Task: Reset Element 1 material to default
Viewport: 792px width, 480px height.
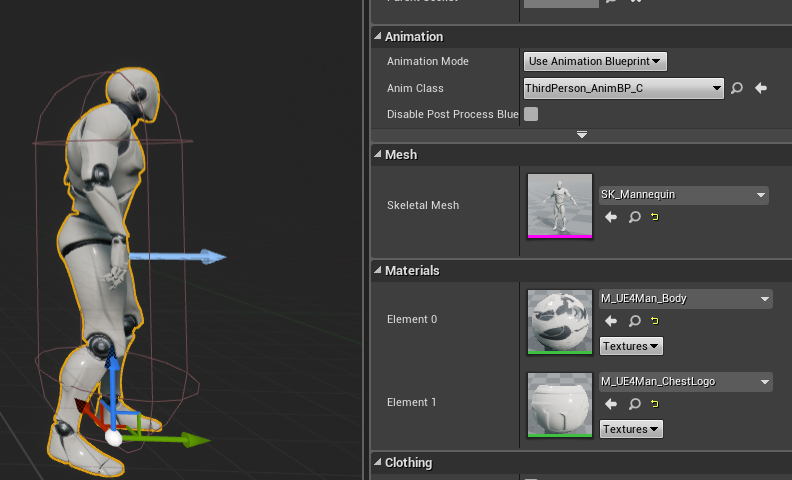Action: tap(655, 404)
